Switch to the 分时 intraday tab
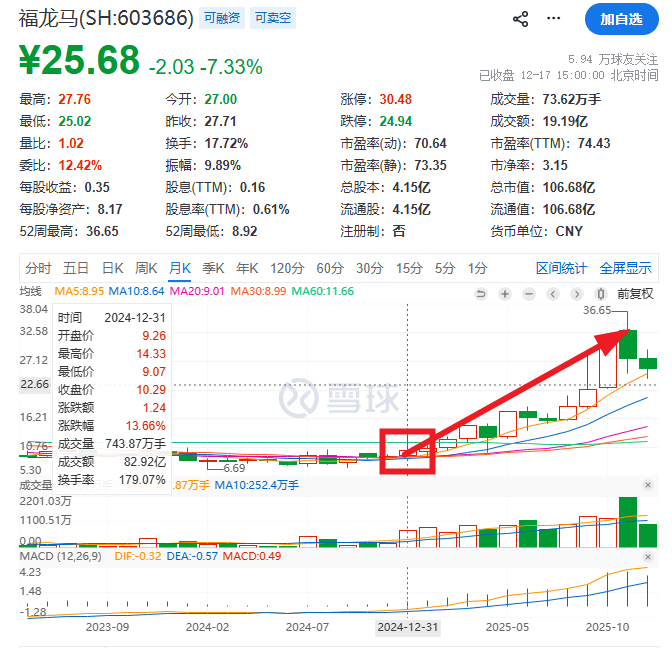Screen dimensions: 672x648 click(x=38, y=268)
